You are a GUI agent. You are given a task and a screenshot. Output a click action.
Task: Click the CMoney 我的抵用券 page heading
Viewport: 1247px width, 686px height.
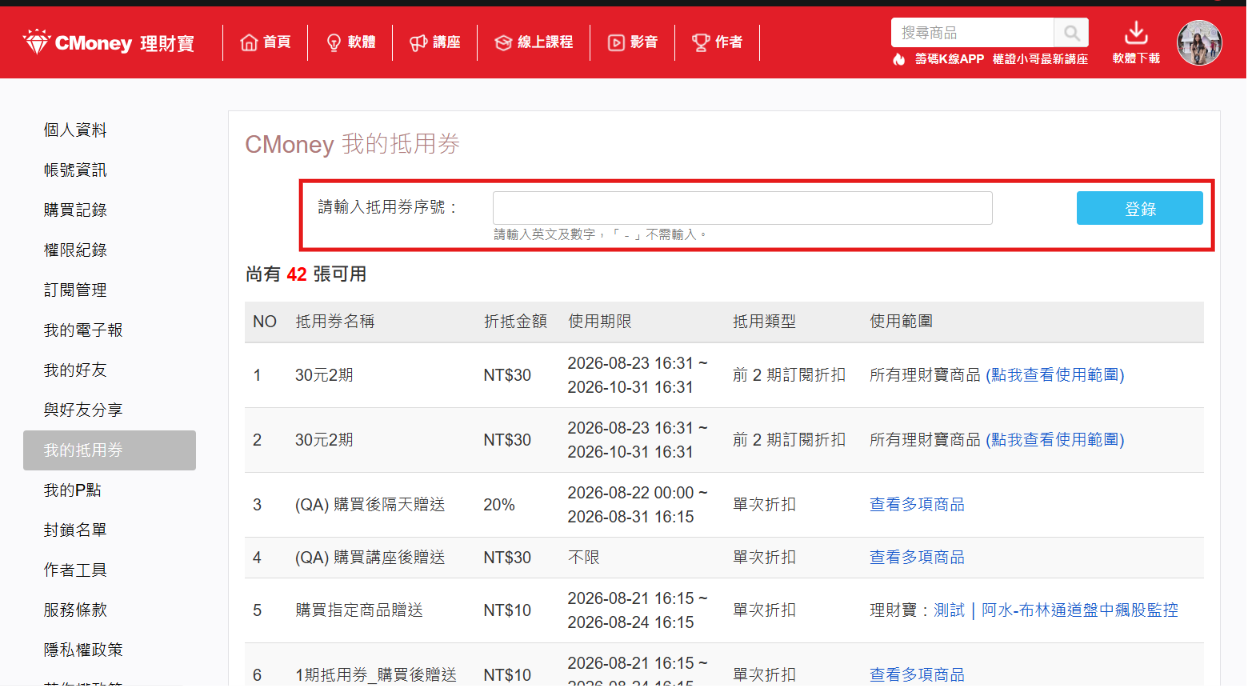[352, 145]
